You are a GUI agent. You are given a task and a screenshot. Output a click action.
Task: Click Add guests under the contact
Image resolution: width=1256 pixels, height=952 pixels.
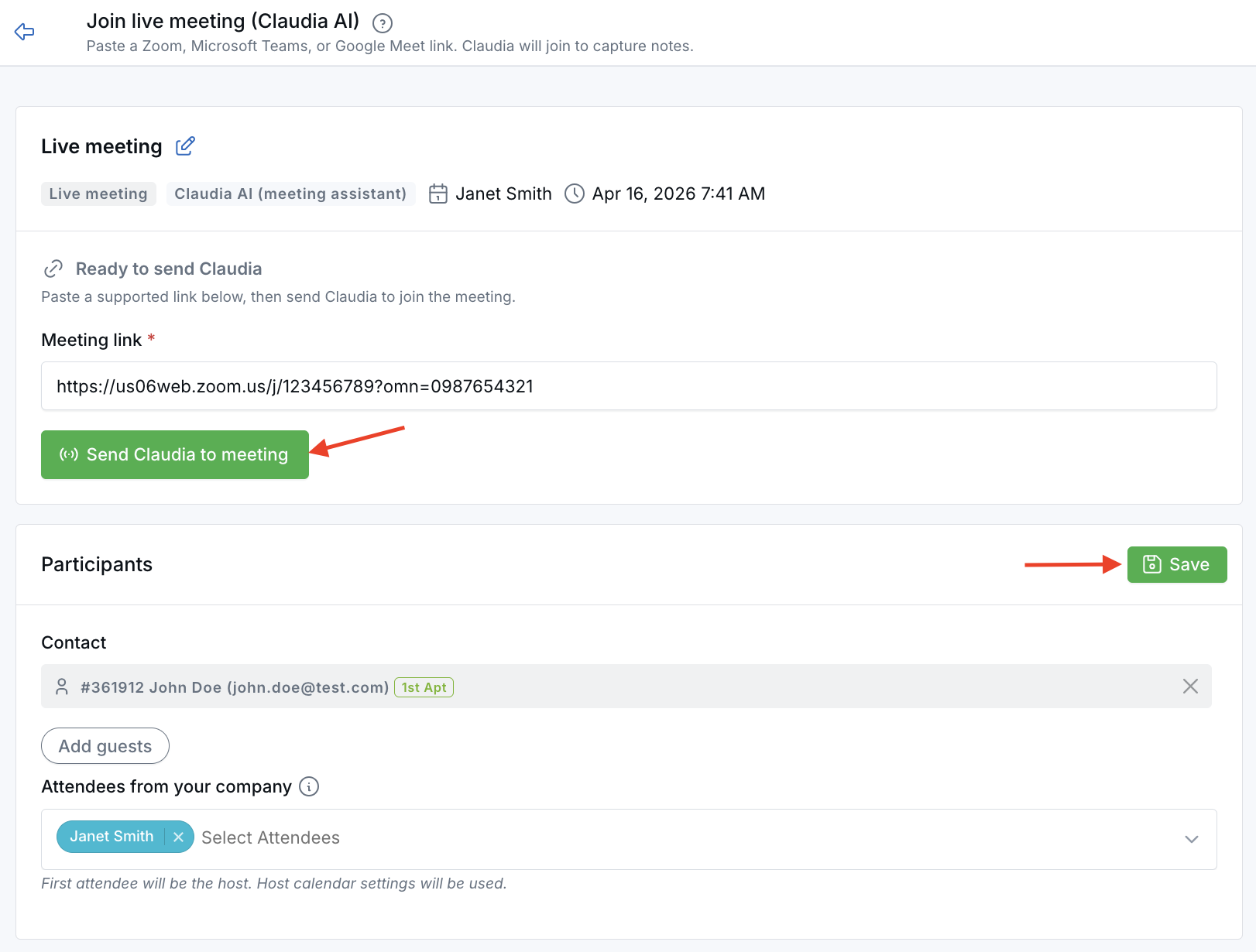[x=105, y=745]
